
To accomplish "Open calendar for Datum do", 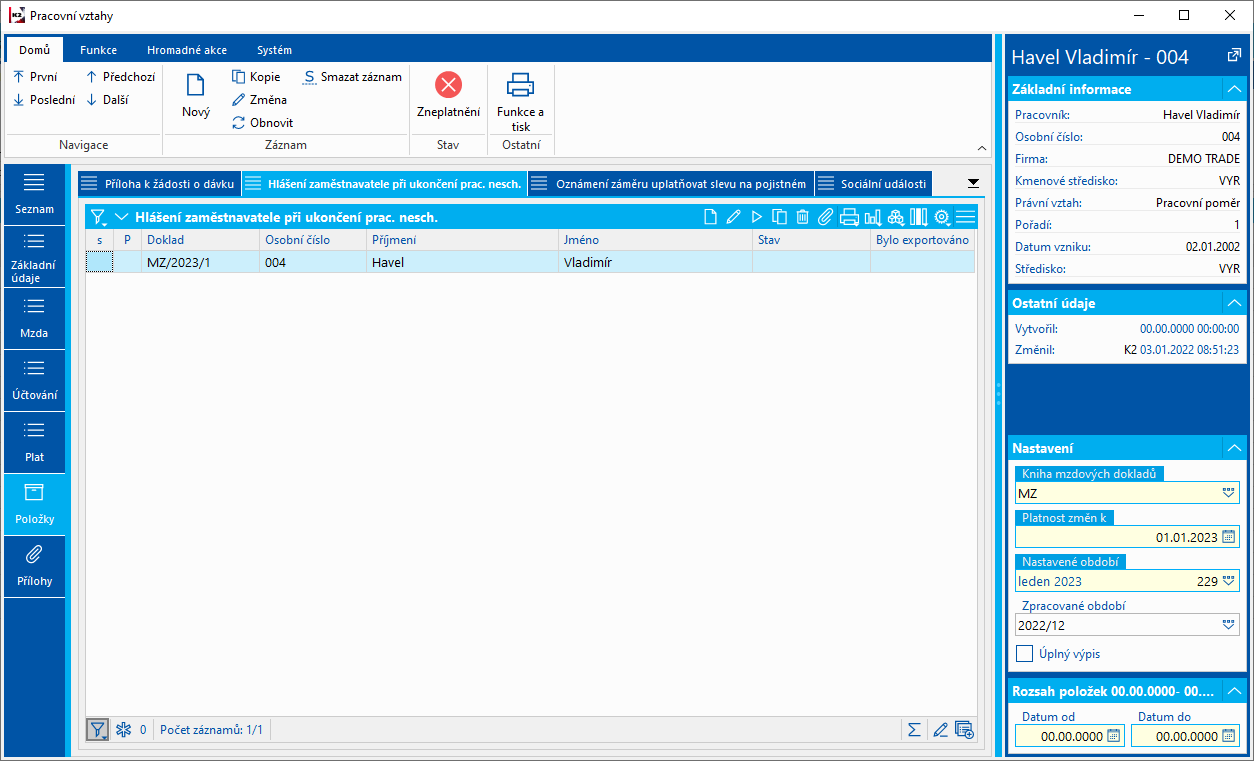I will pyautogui.click(x=1229, y=736).
